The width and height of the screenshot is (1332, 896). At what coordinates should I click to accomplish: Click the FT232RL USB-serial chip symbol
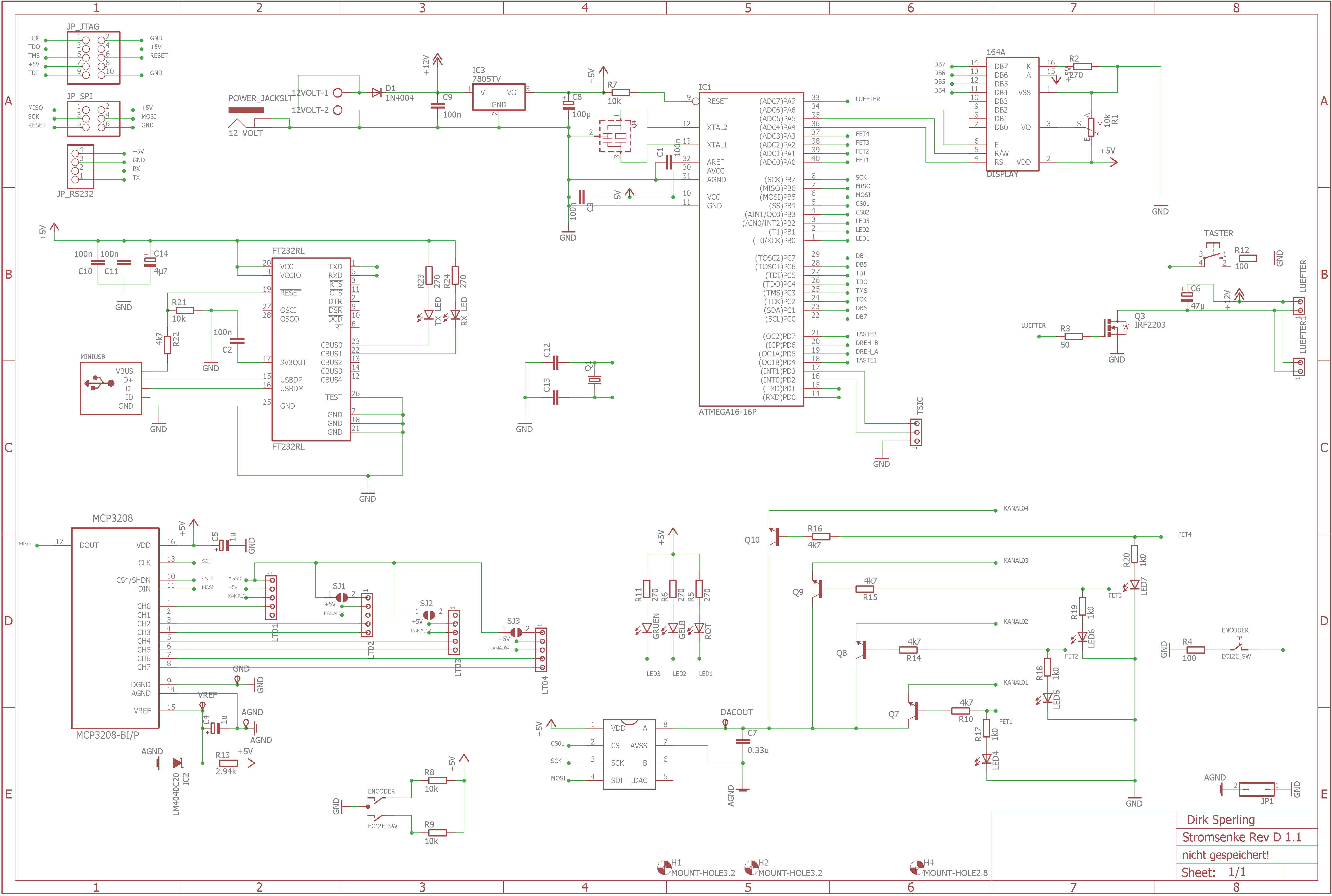pyautogui.click(x=311, y=349)
